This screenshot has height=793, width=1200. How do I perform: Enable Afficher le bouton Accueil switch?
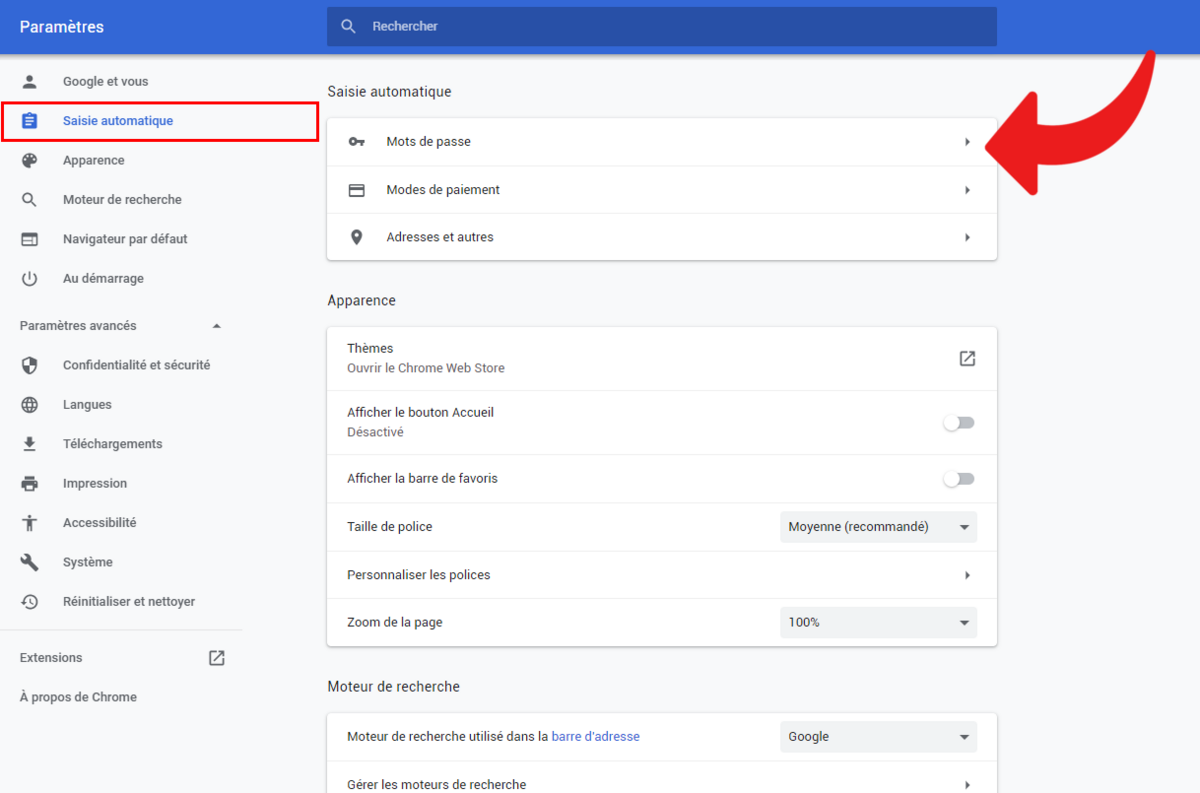tap(959, 423)
